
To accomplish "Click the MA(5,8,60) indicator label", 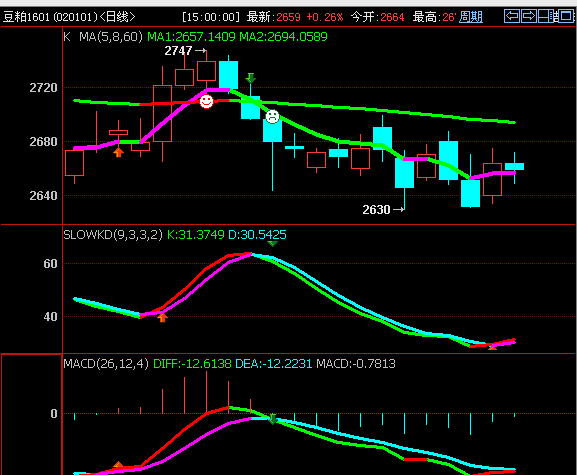I will 111,37.
